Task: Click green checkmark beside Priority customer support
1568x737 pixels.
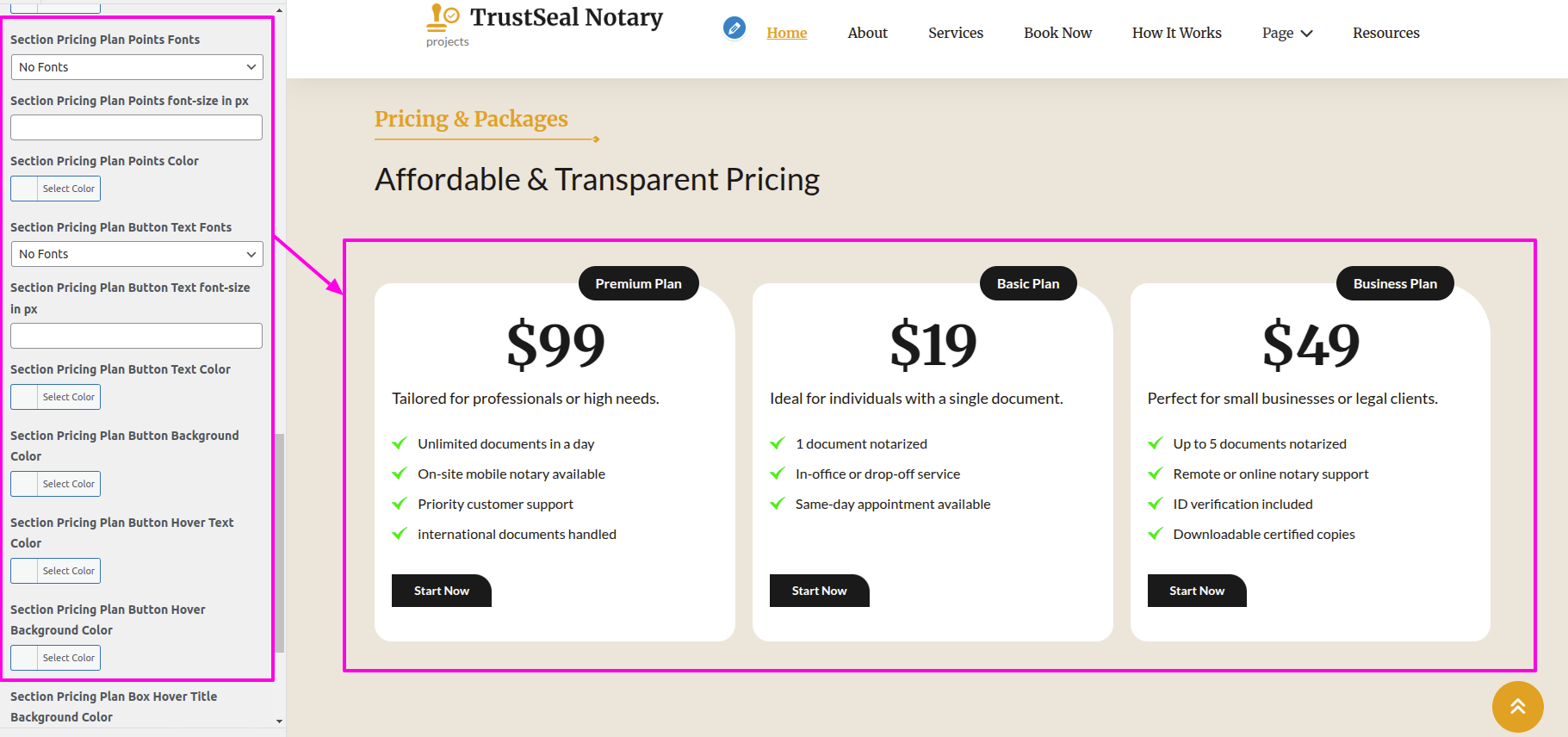Action: point(400,504)
